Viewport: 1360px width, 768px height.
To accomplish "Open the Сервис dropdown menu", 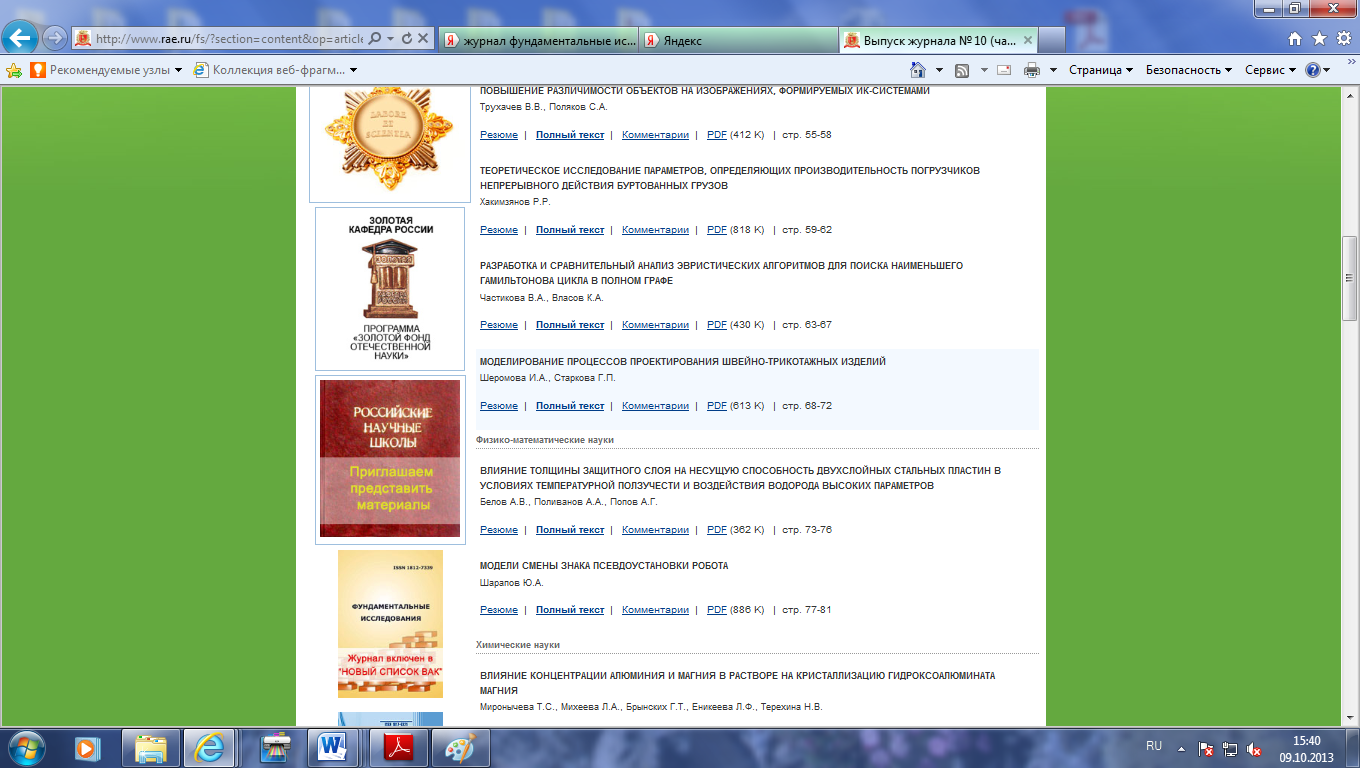I will pos(1270,70).
